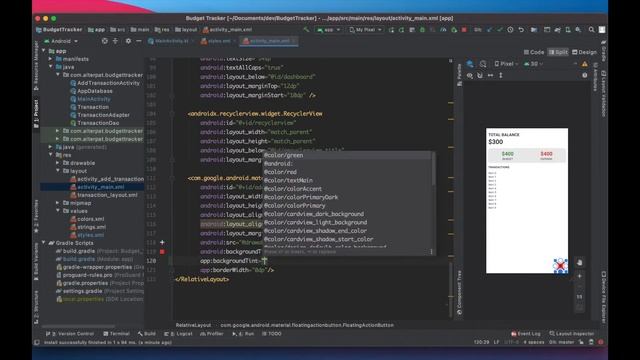640x360 pixels.
Task: Click the VCS history clock icon
Action: click(x=510, y=30)
